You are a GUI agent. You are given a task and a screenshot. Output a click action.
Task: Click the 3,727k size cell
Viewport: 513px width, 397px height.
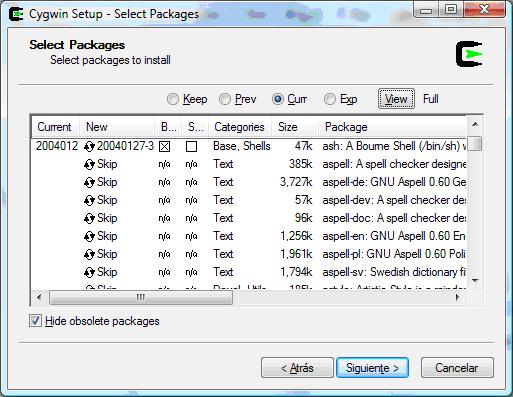click(x=296, y=182)
